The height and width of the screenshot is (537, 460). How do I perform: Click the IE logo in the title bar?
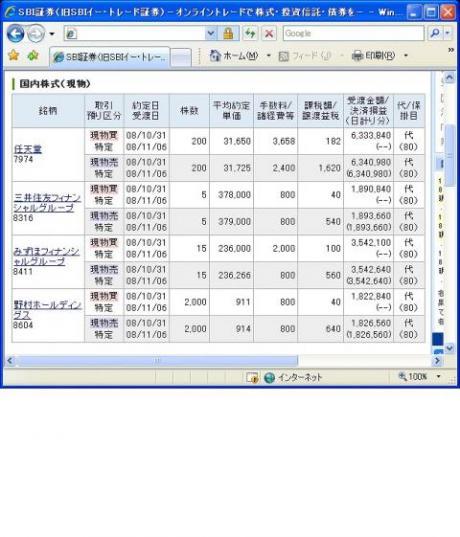(10, 12)
